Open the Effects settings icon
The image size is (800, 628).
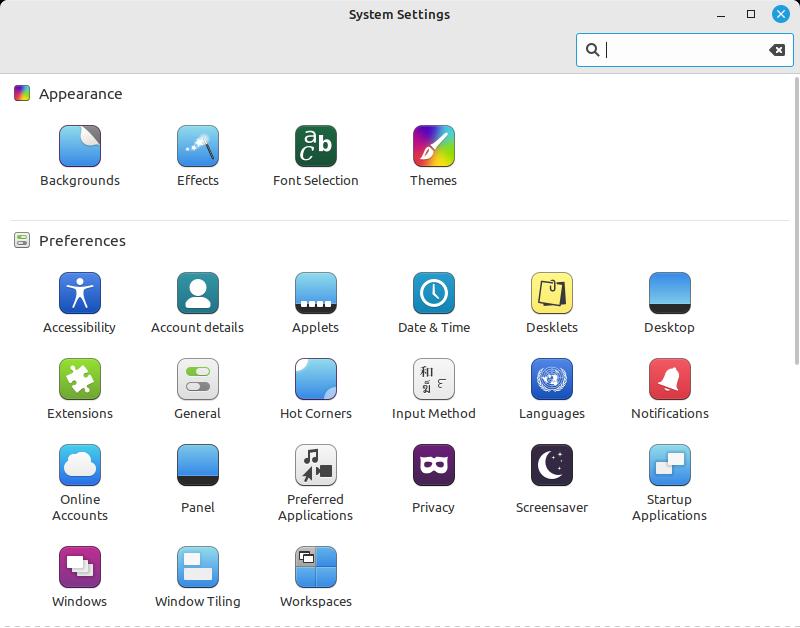(x=197, y=146)
